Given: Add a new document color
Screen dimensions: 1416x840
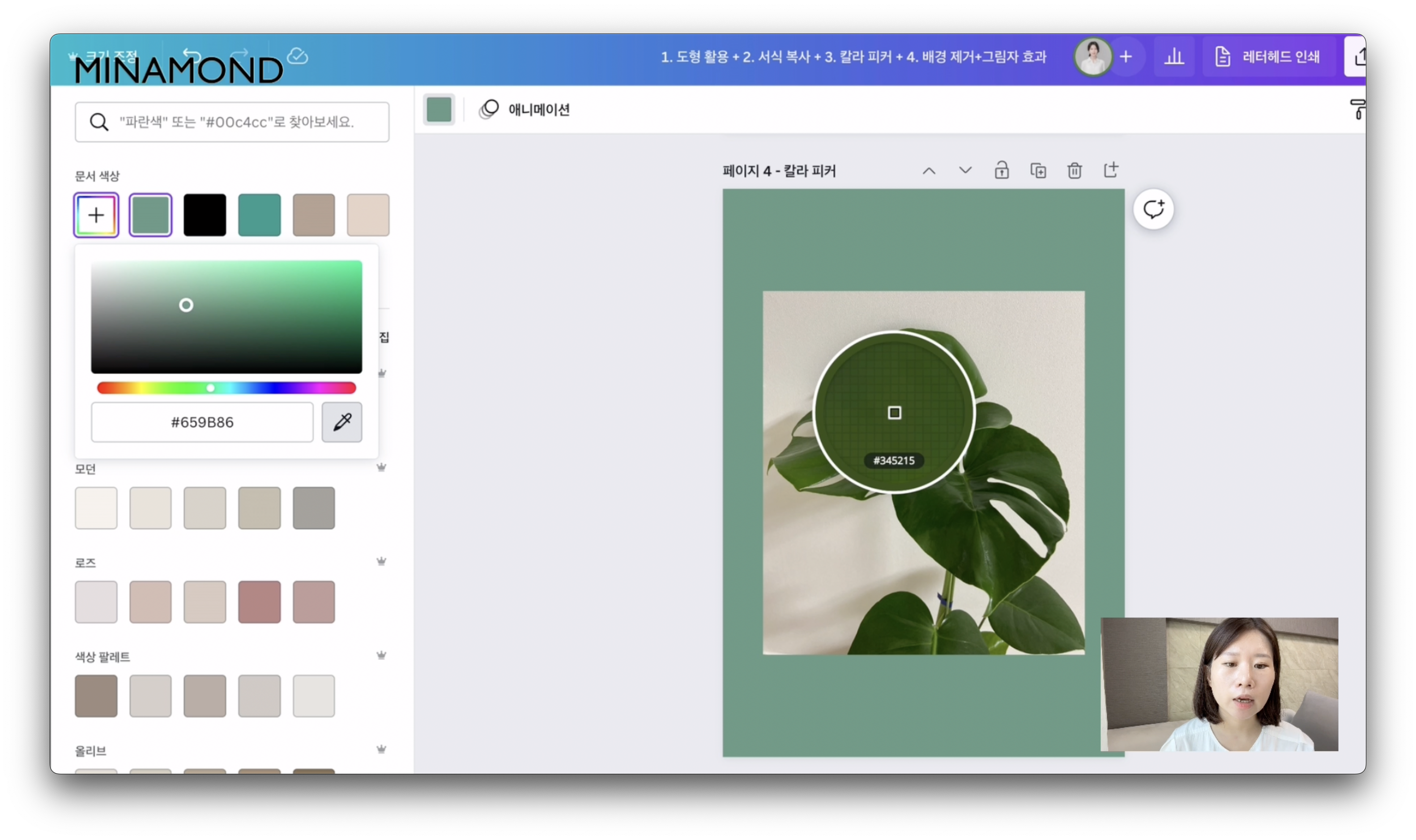Looking at the screenshot, I should coord(96,215).
